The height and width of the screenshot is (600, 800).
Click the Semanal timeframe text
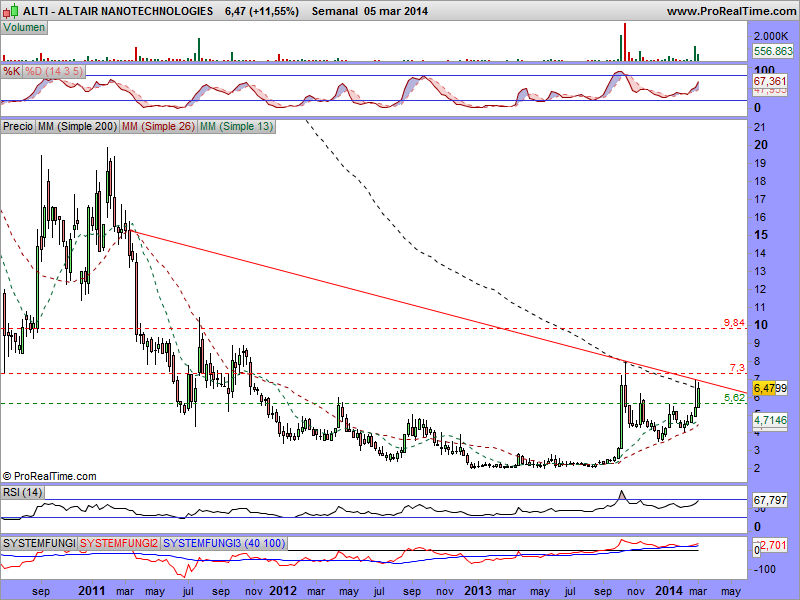(334, 11)
